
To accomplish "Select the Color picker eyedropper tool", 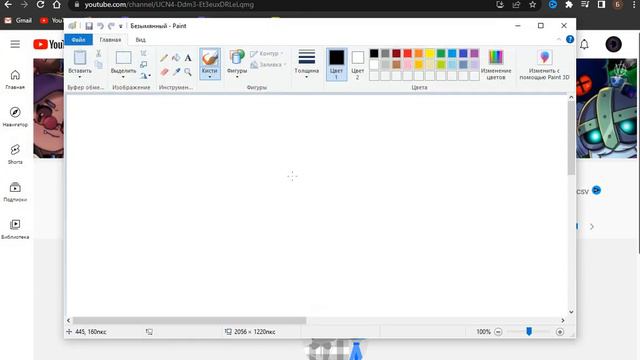I will (x=176, y=72).
